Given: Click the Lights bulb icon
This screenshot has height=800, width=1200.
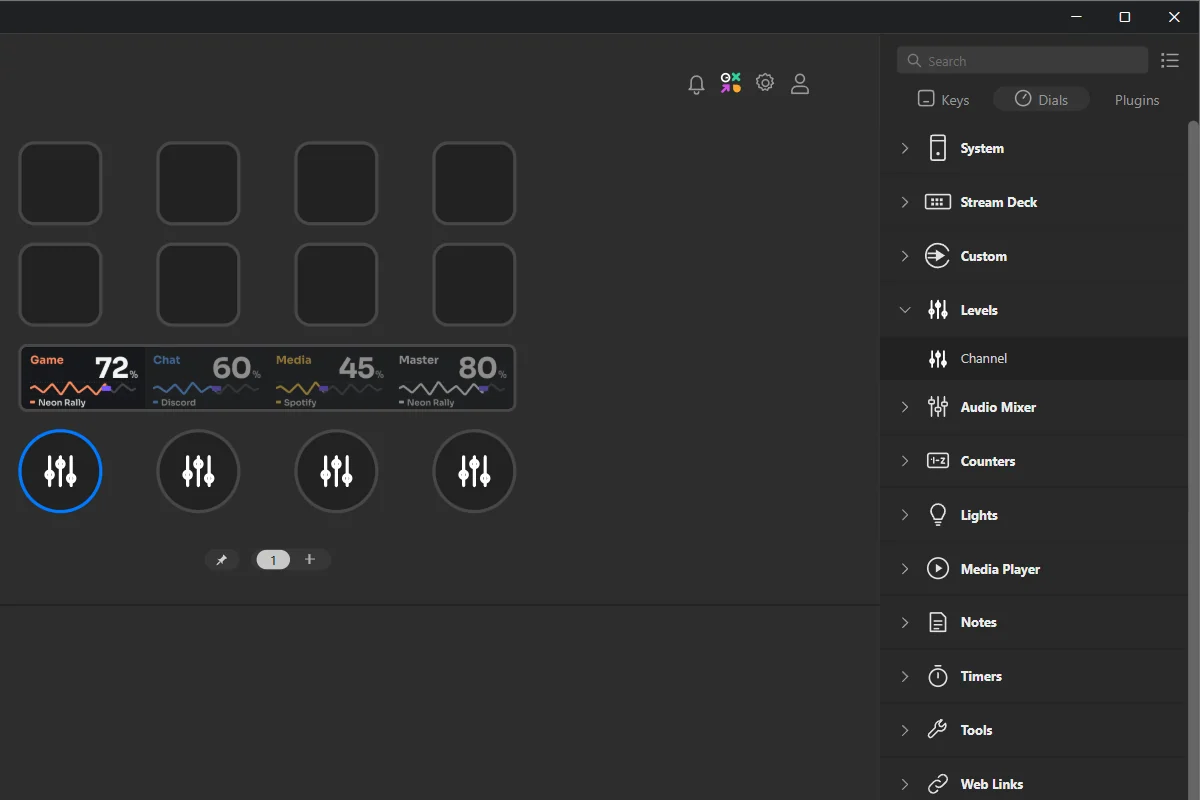Looking at the screenshot, I should (x=937, y=515).
